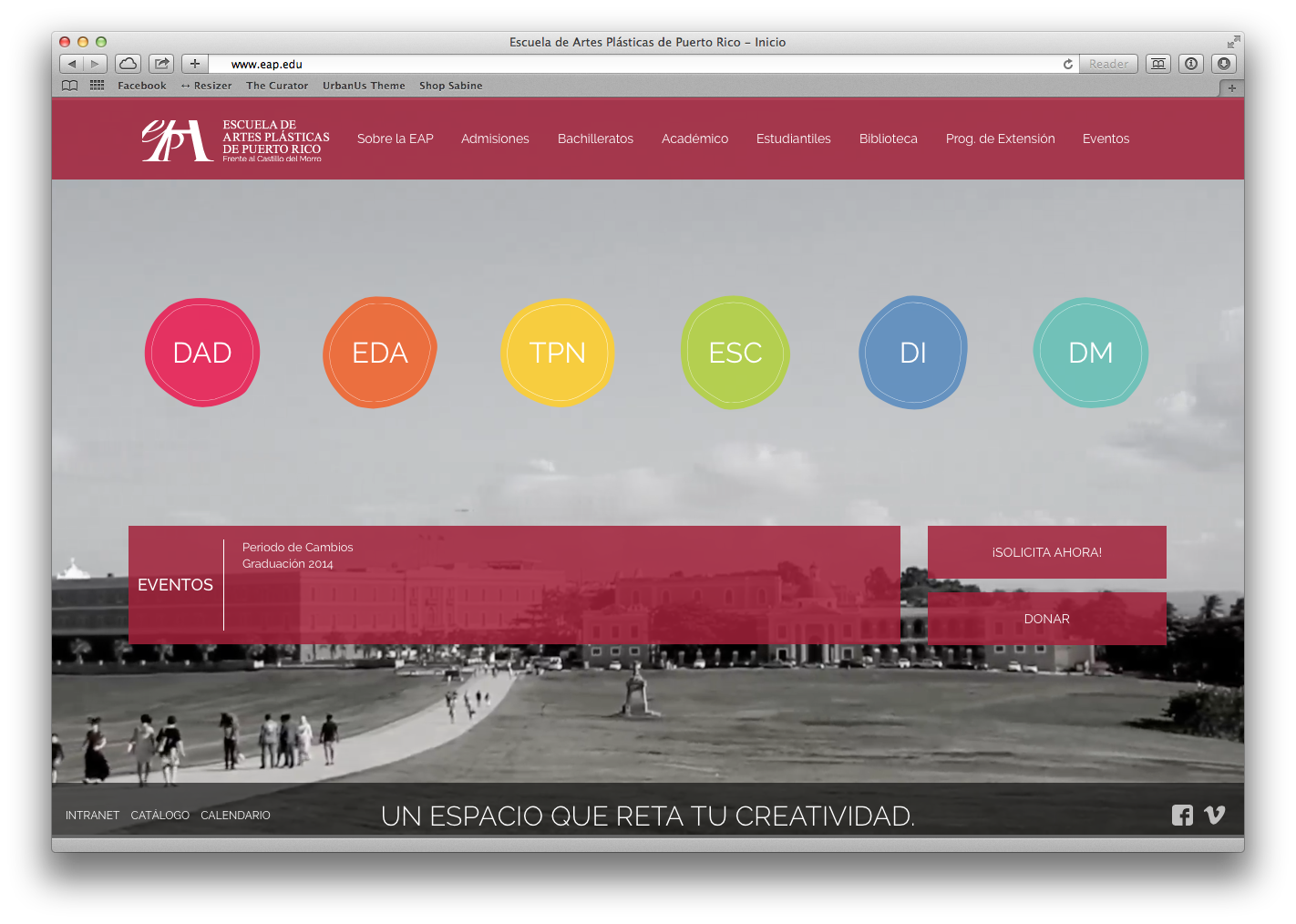
Task: Select the Admisiones menu item
Action: (x=495, y=139)
